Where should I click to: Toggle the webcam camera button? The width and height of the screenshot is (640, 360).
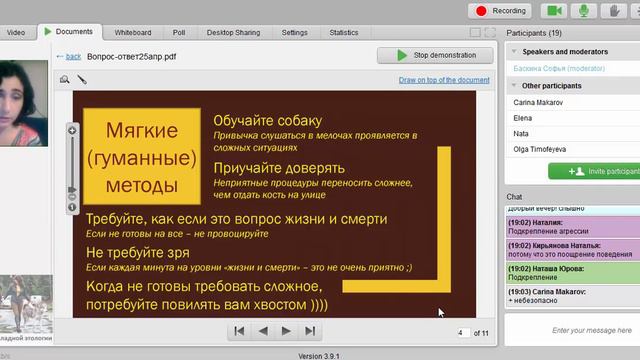coord(553,11)
